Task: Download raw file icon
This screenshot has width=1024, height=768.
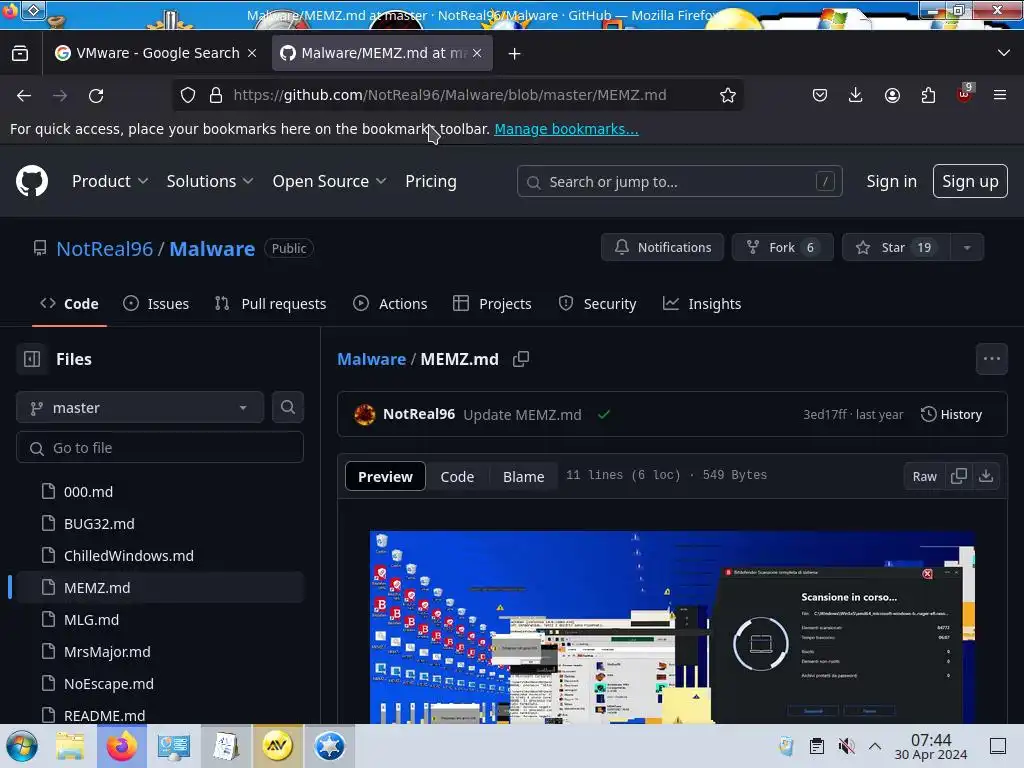Action: coord(986,476)
